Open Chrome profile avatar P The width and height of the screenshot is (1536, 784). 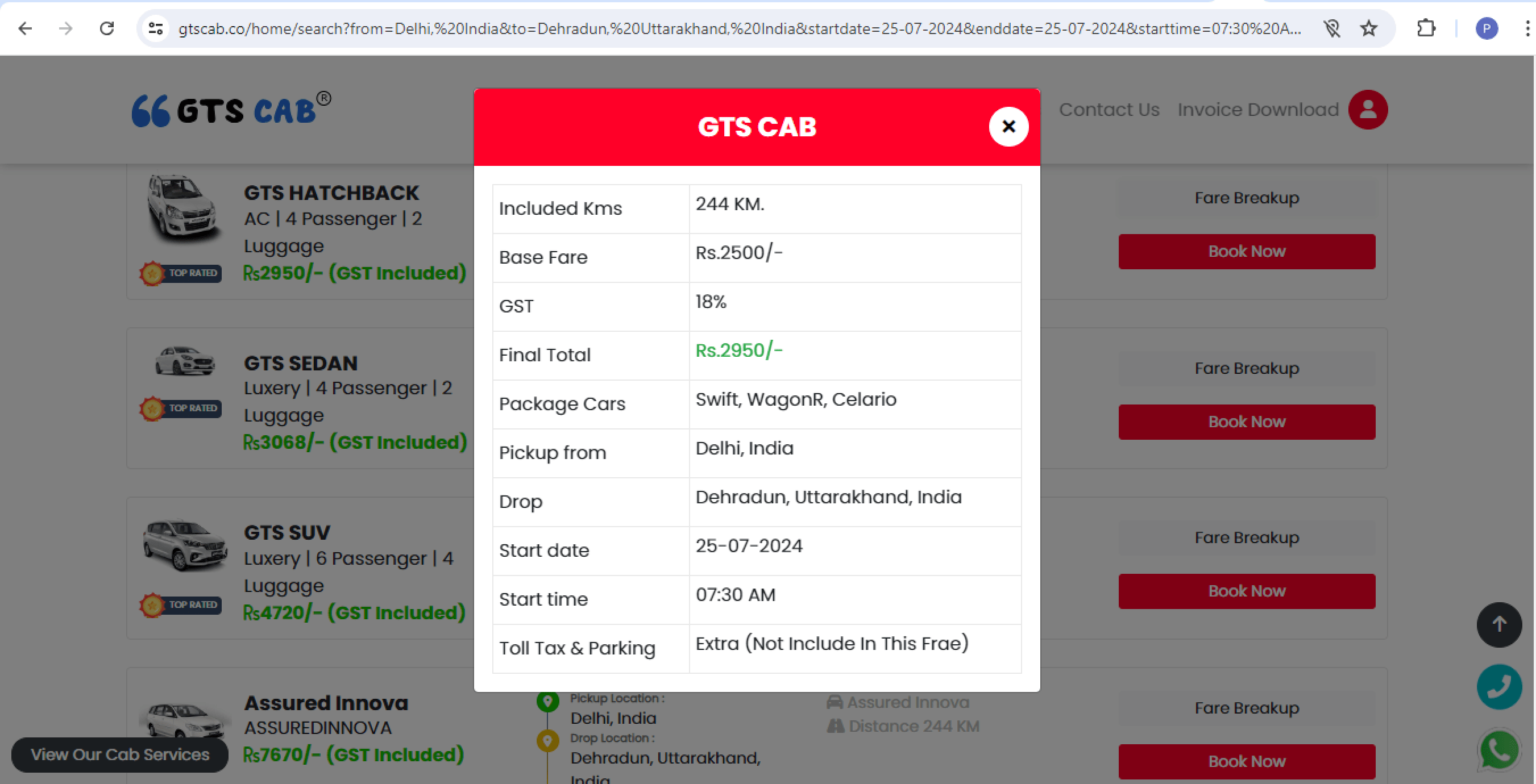point(1486,28)
